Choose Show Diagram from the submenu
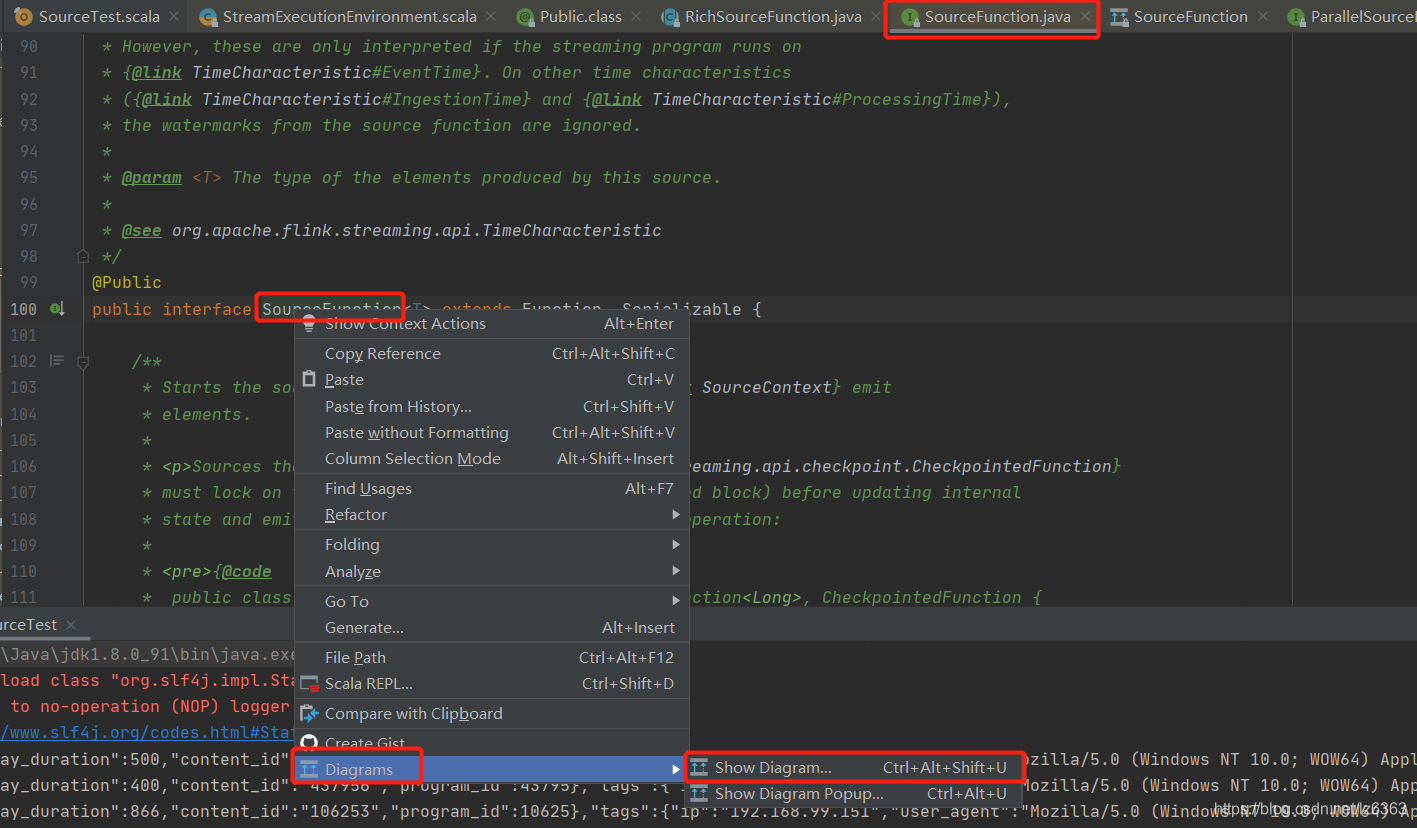1417x828 pixels. [x=854, y=768]
